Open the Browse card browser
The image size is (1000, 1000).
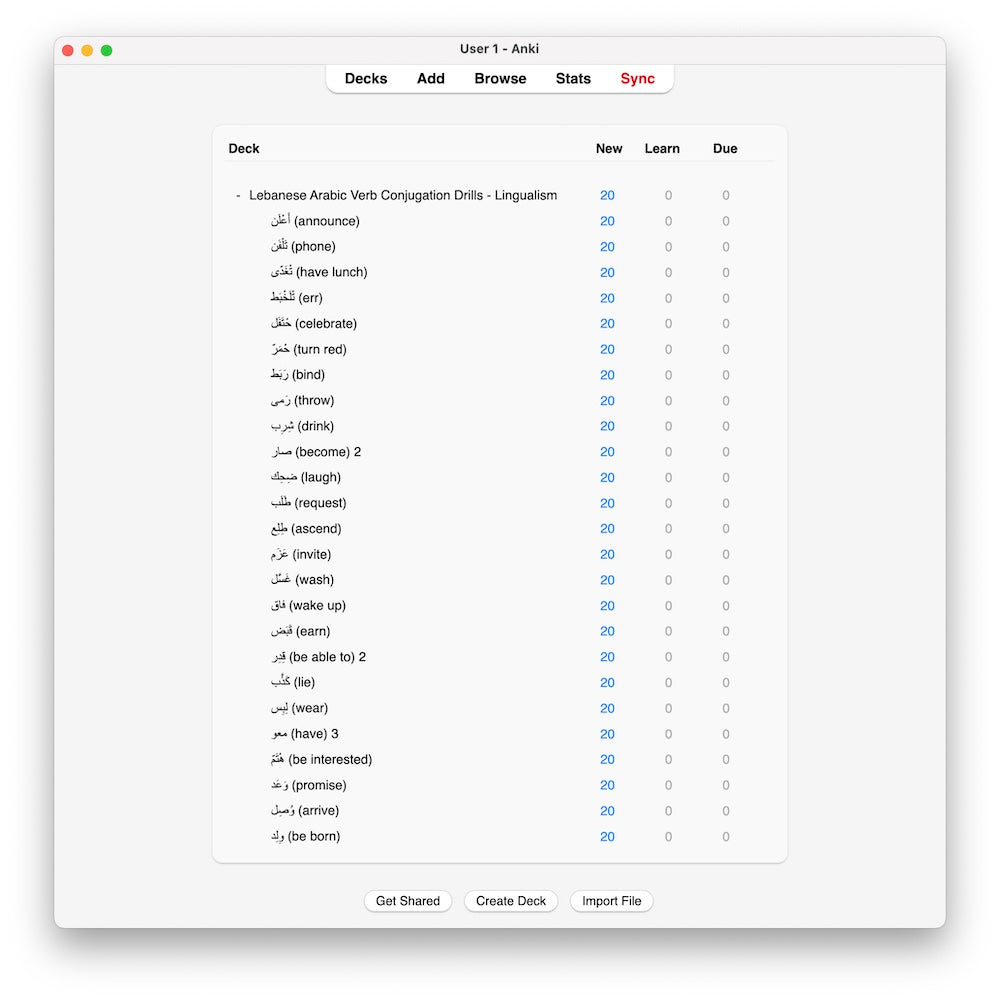click(500, 79)
